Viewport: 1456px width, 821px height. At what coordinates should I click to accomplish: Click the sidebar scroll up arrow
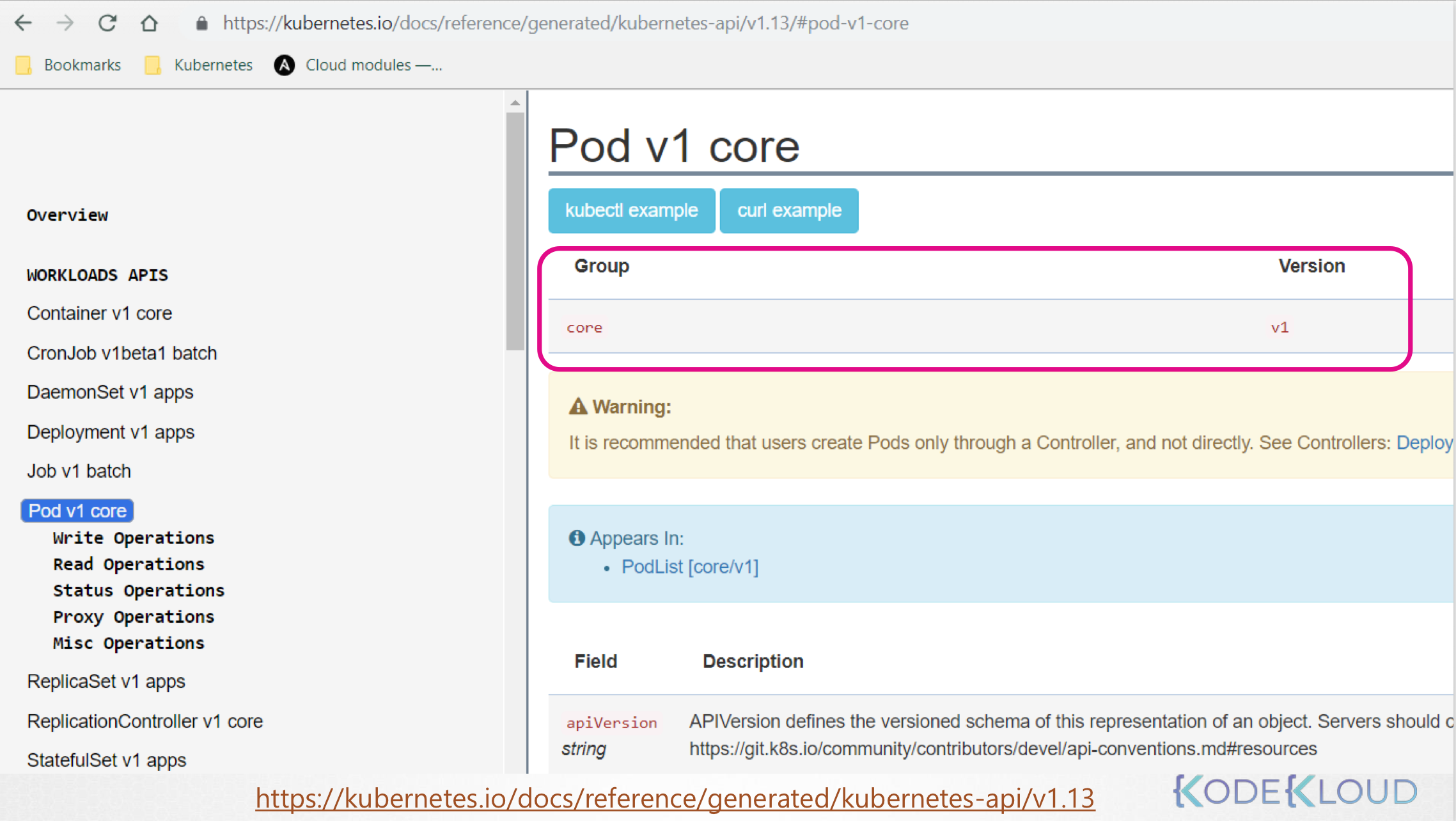[515, 102]
